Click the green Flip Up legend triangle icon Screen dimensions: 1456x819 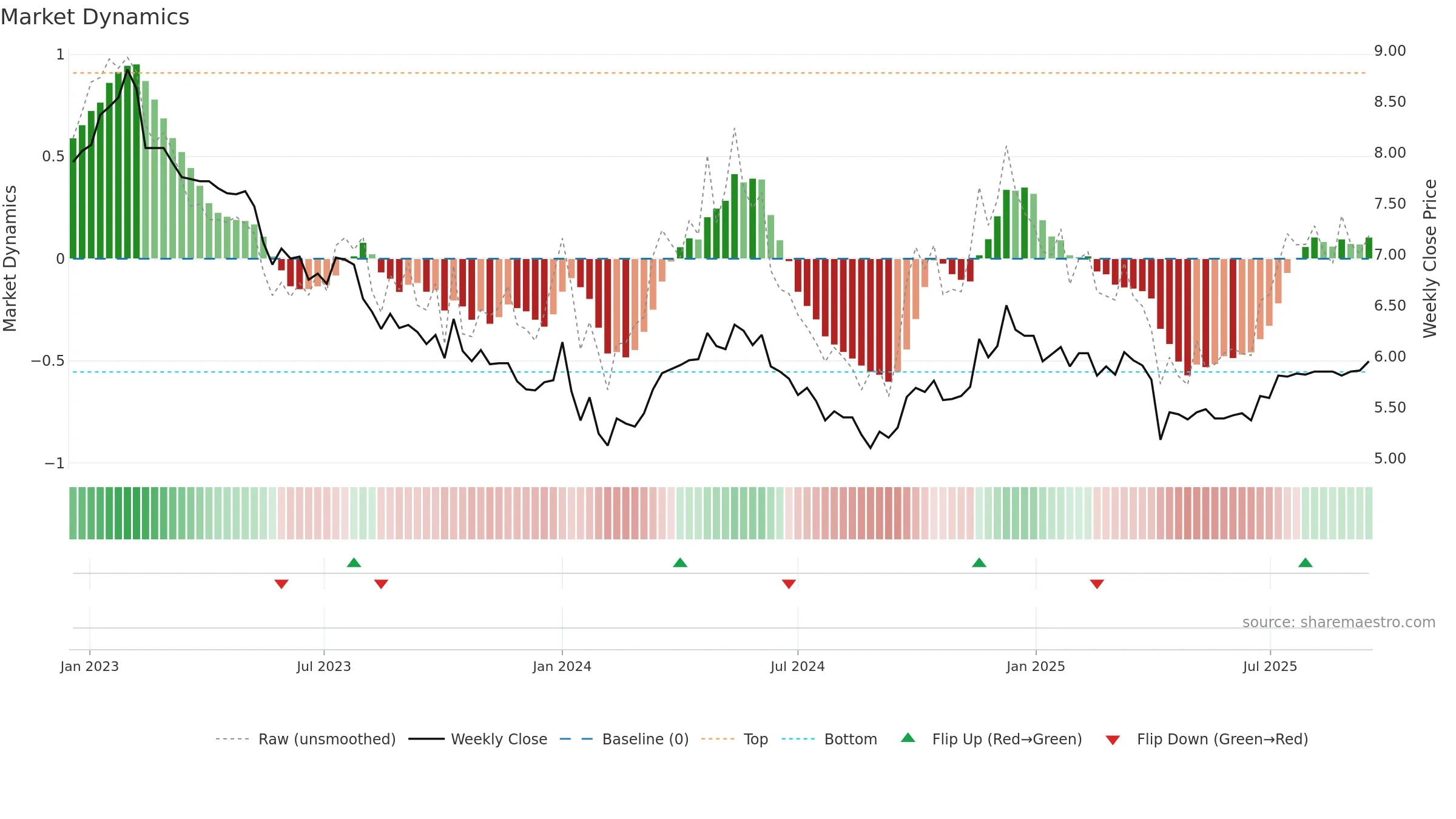(x=908, y=738)
